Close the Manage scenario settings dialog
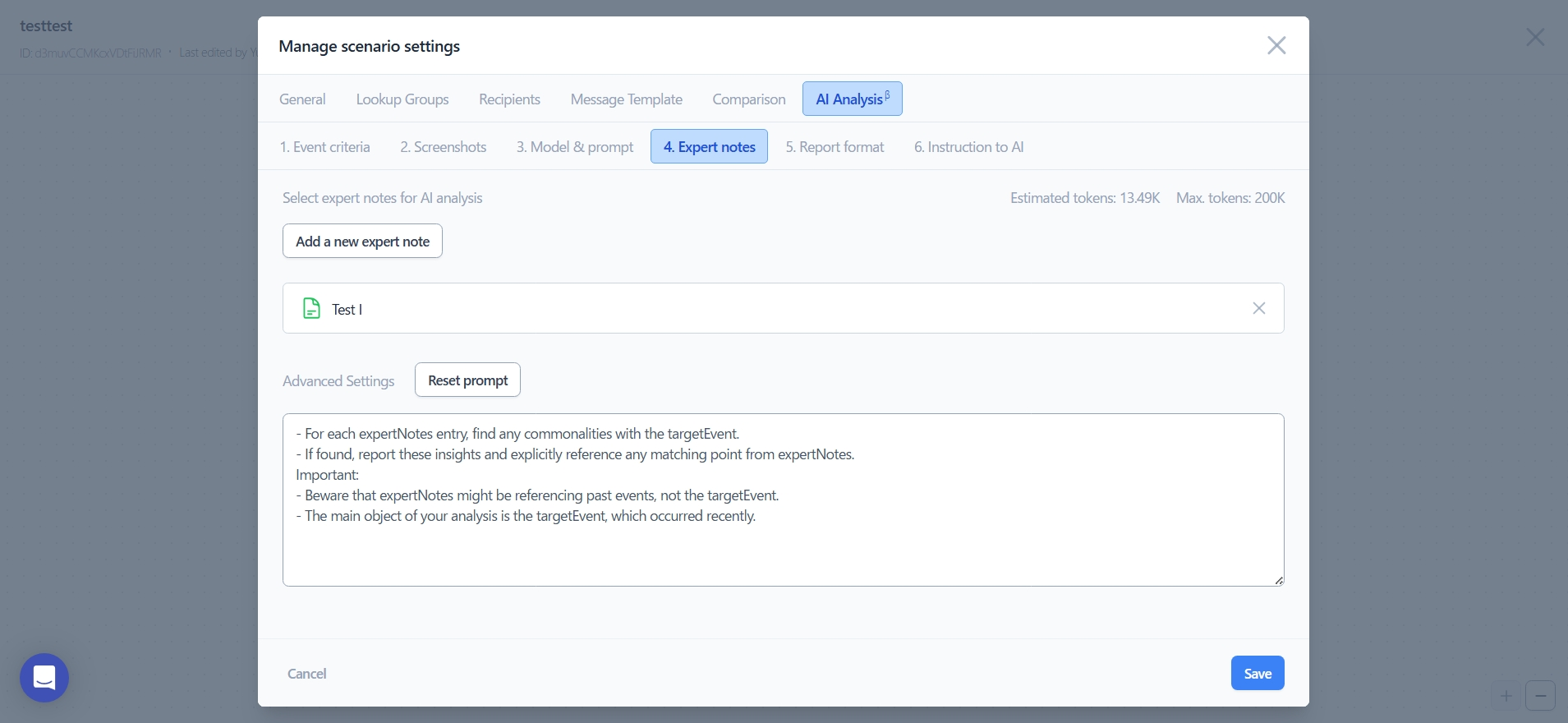This screenshot has width=1568, height=723. (x=1276, y=45)
